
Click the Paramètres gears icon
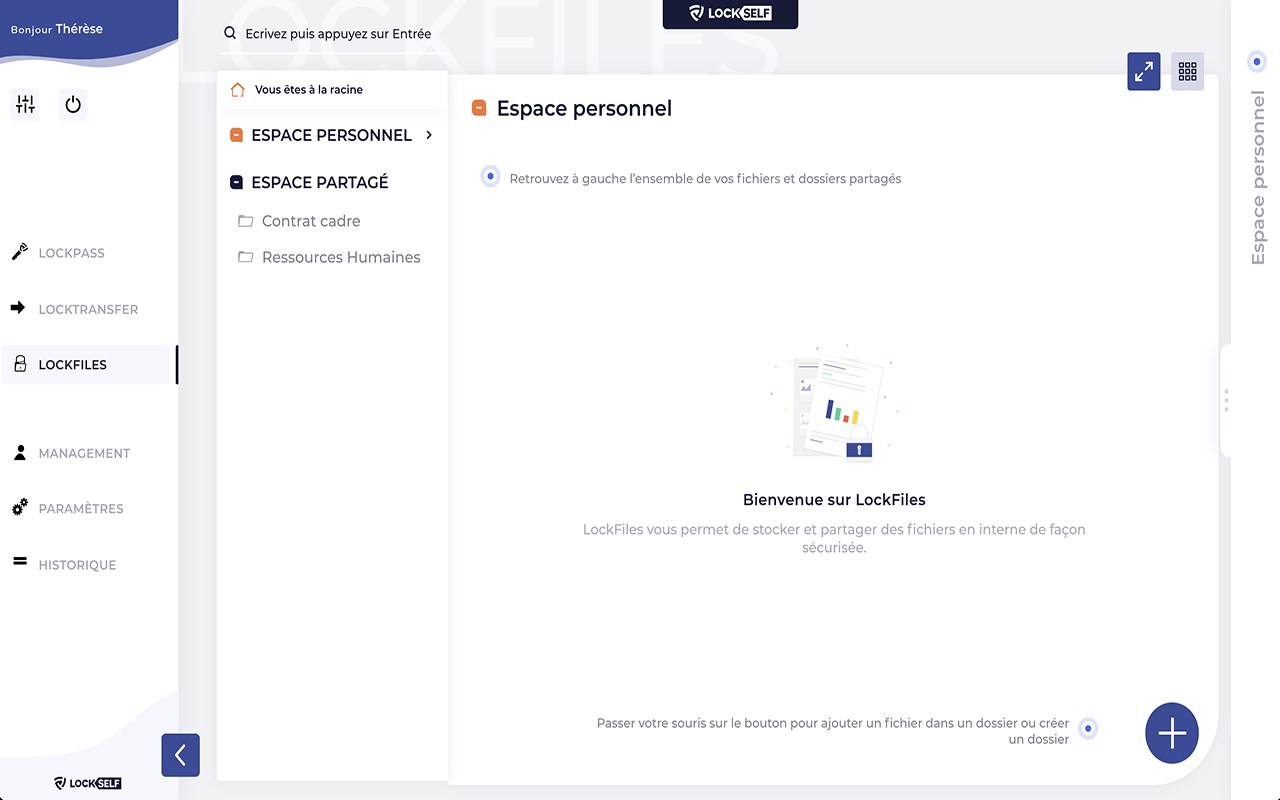tap(19, 508)
